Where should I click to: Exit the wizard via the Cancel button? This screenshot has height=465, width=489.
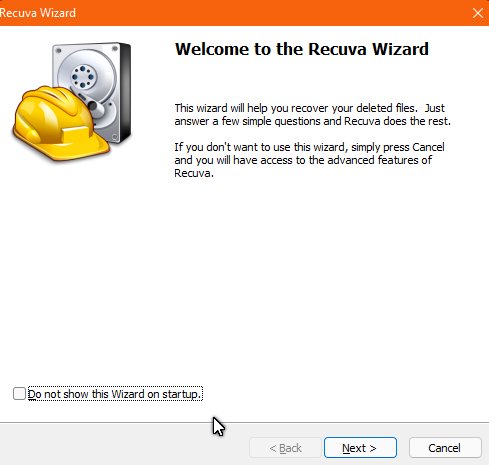(x=445, y=448)
